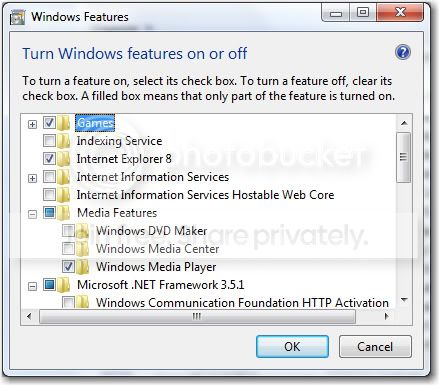Select Internet Information Services Hostable Web Core
439x385 pixels.
point(205,195)
